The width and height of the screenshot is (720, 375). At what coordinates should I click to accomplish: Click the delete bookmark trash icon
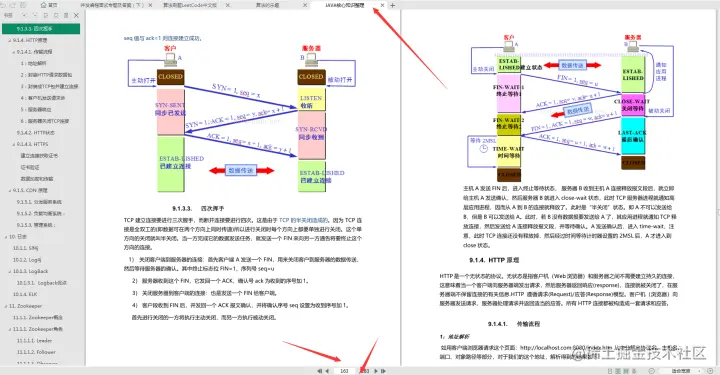pos(66,15)
